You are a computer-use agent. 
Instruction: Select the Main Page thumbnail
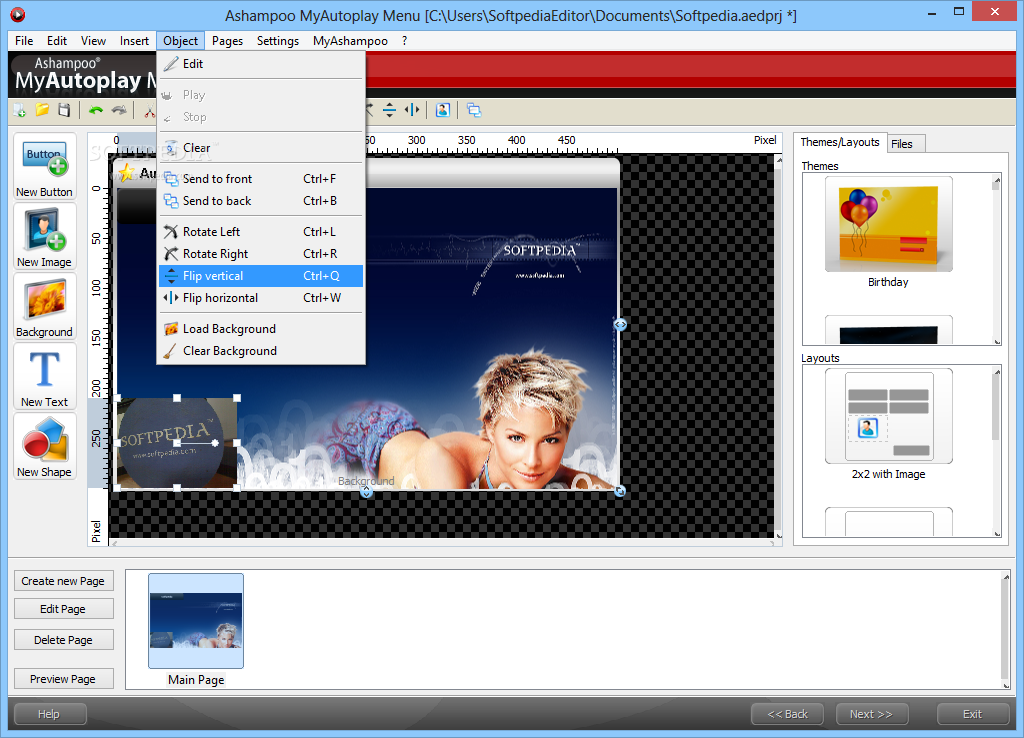click(x=196, y=620)
